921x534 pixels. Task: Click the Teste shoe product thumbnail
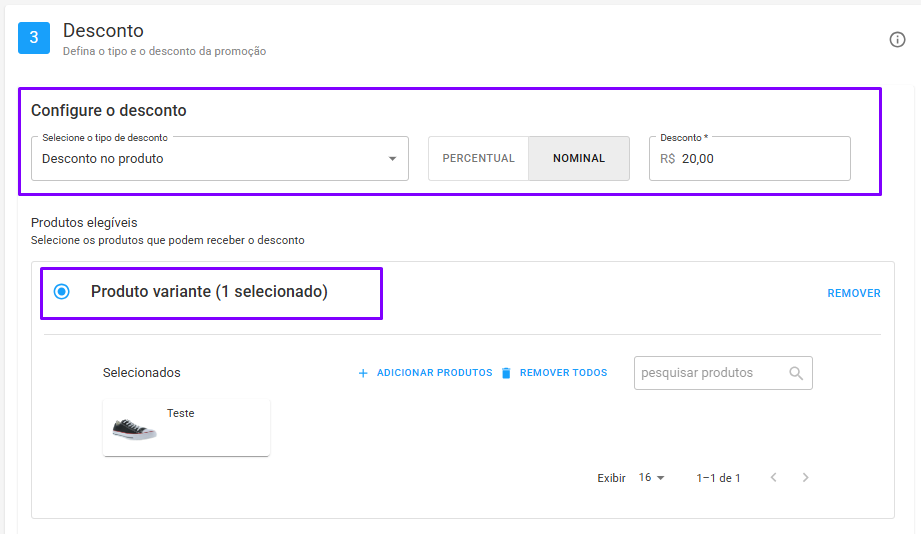tap(135, 429)
